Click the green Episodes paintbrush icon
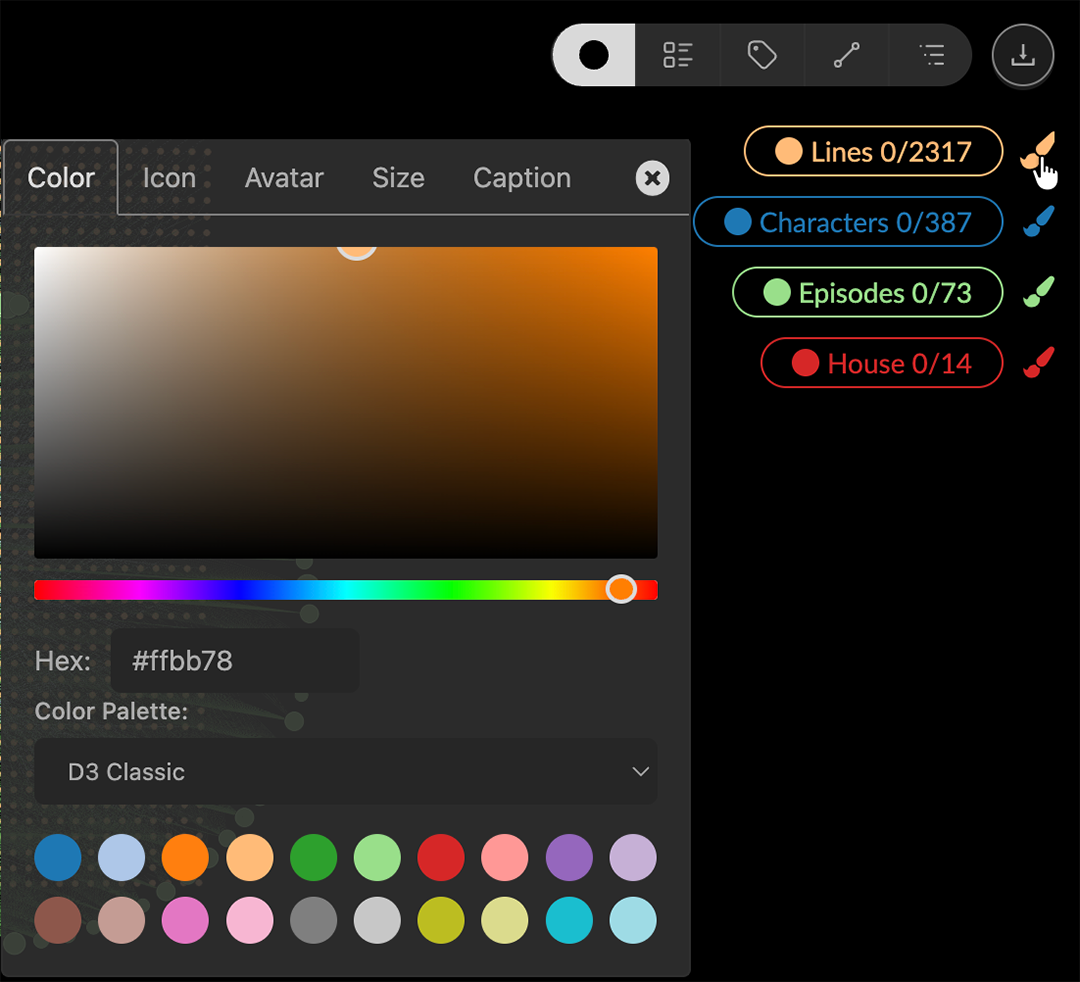Viewport: 1080px width, 982px height. click(x=1039, y=292)
